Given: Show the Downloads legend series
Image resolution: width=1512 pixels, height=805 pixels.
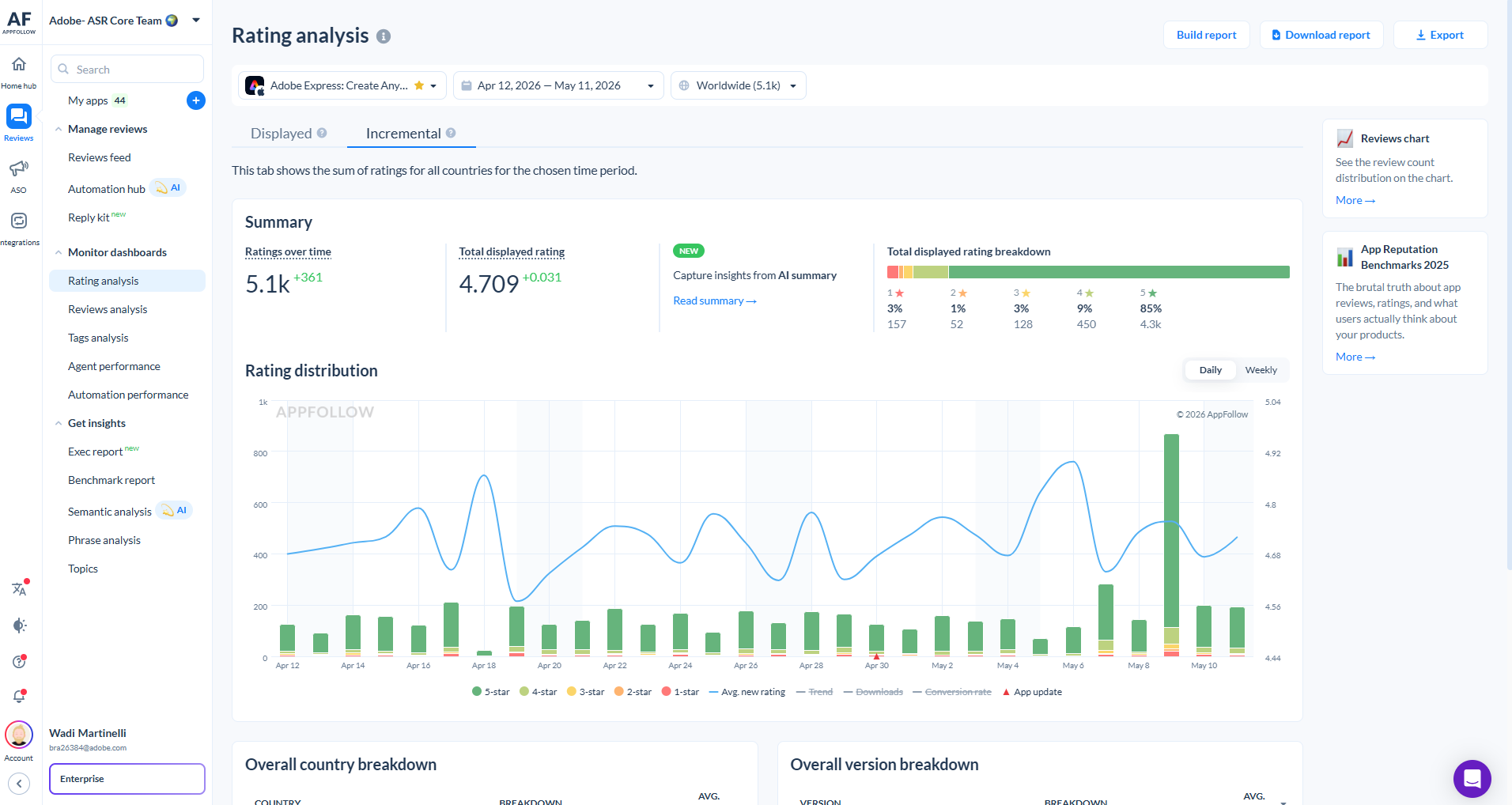Looking at the screenshot, I should 873,692.
